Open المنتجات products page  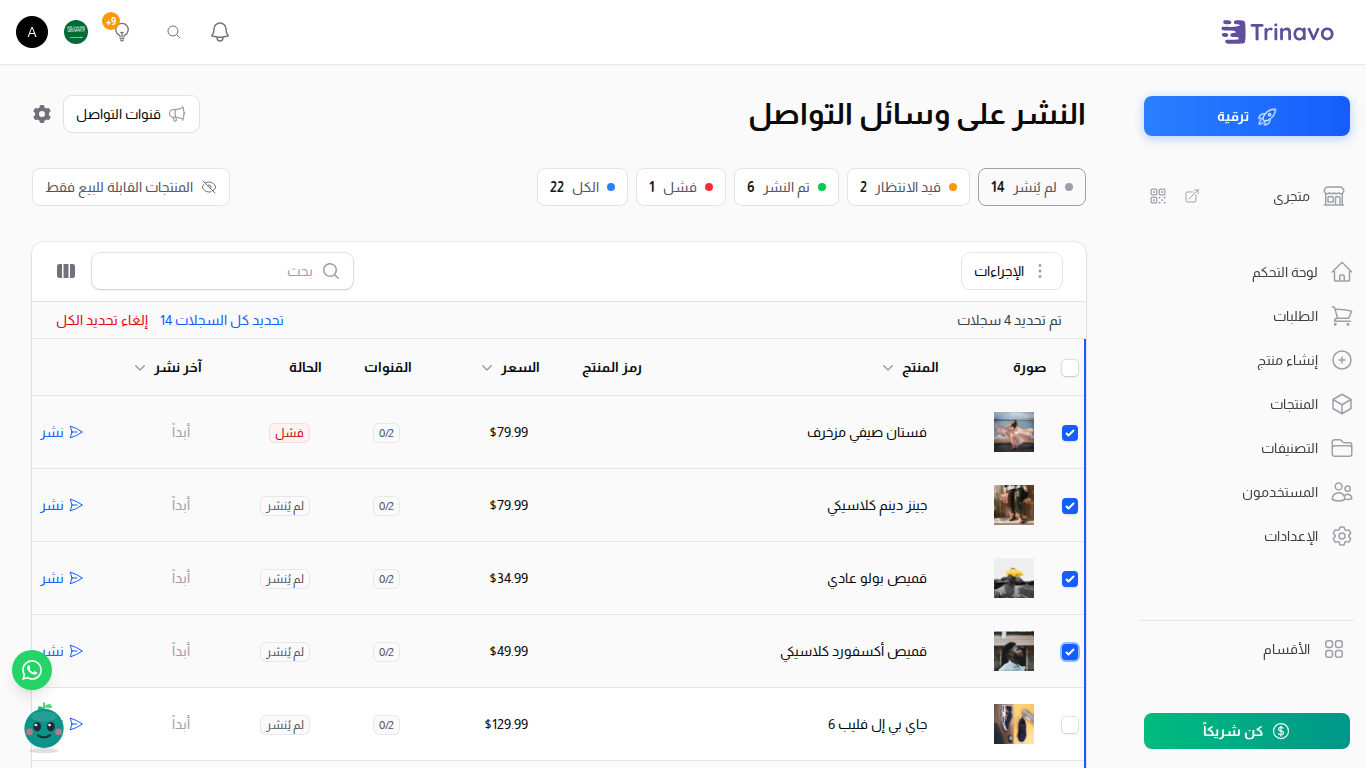coord(1311,404)
